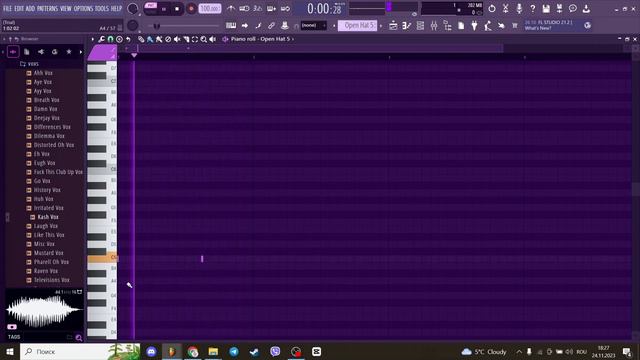Save the project with floppy disk icon
The image size is (640, 360).
coord(546,9)
